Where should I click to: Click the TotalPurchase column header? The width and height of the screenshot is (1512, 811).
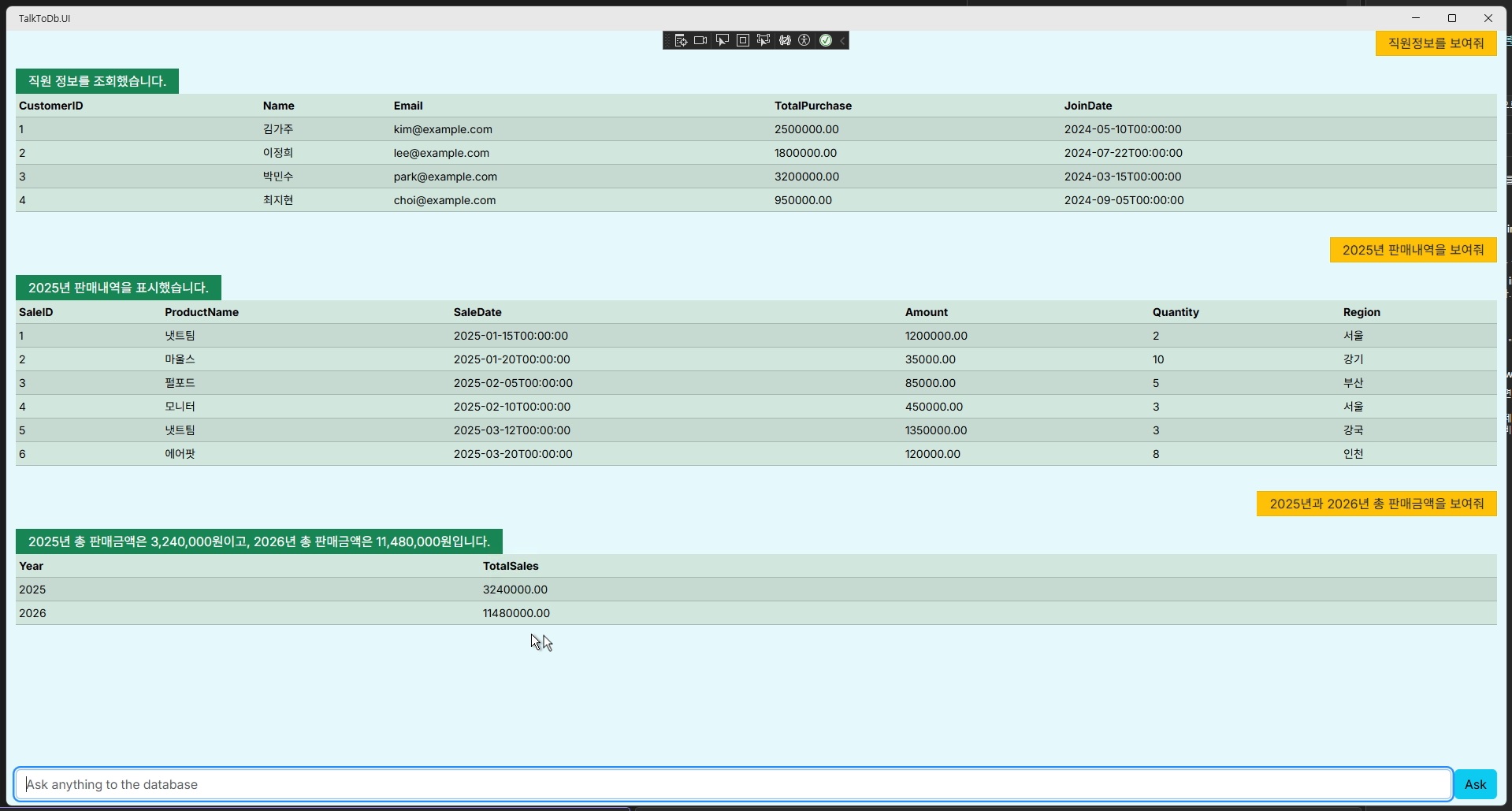coord(812,106)
